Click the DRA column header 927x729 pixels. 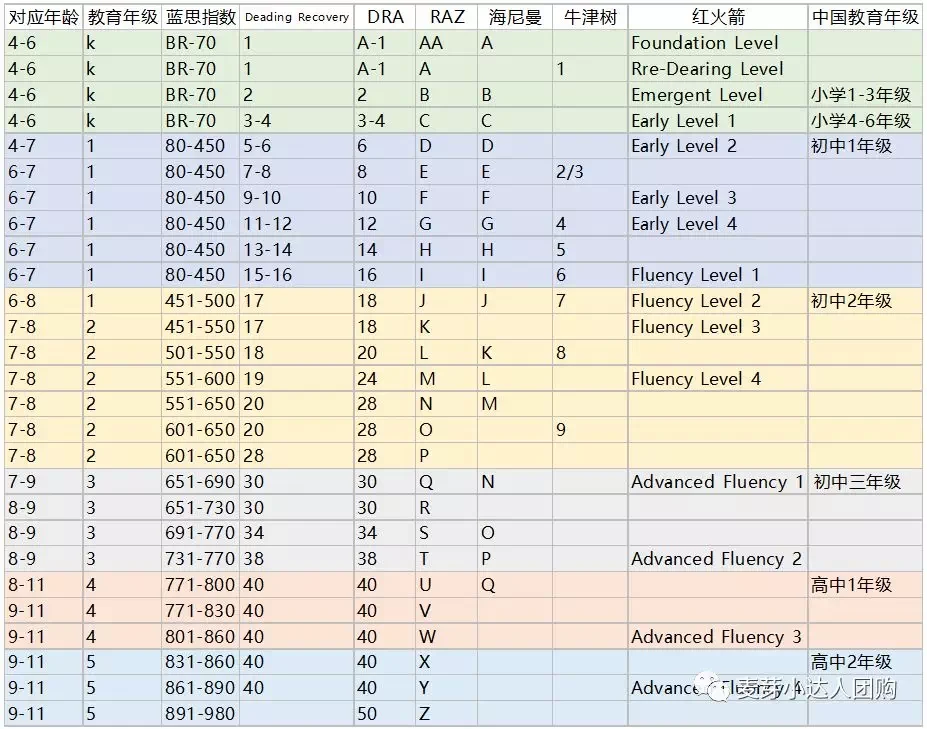[385, 17]
